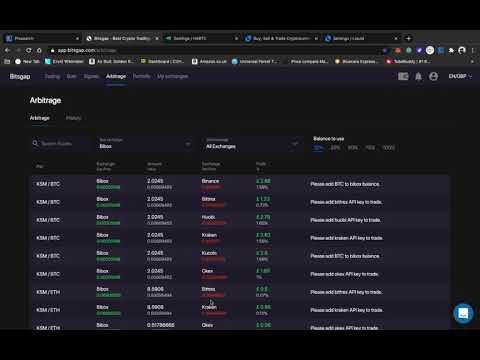Screen dimensions: 480x360
Task: Select the 100% balance to use option
Action: (x=389, y=148)
